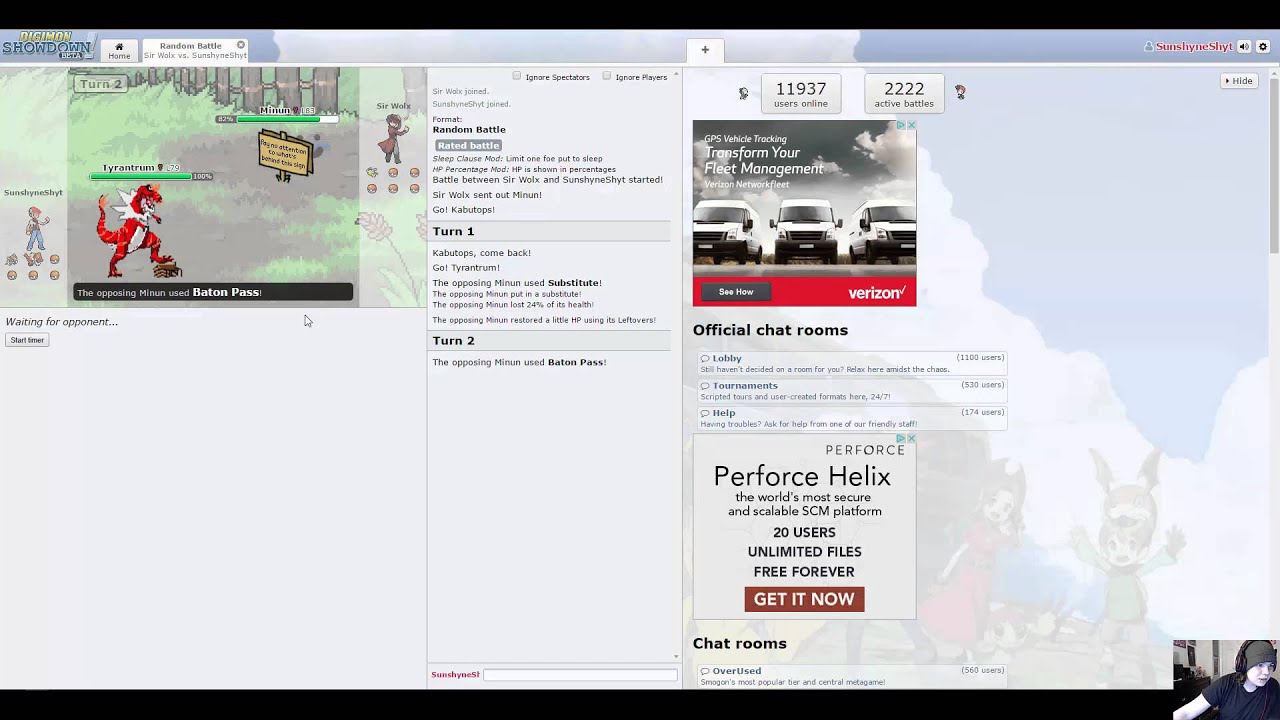1280x720 pixels.
Task: Join the Tournaments chat room
Action: pos(852,390)
